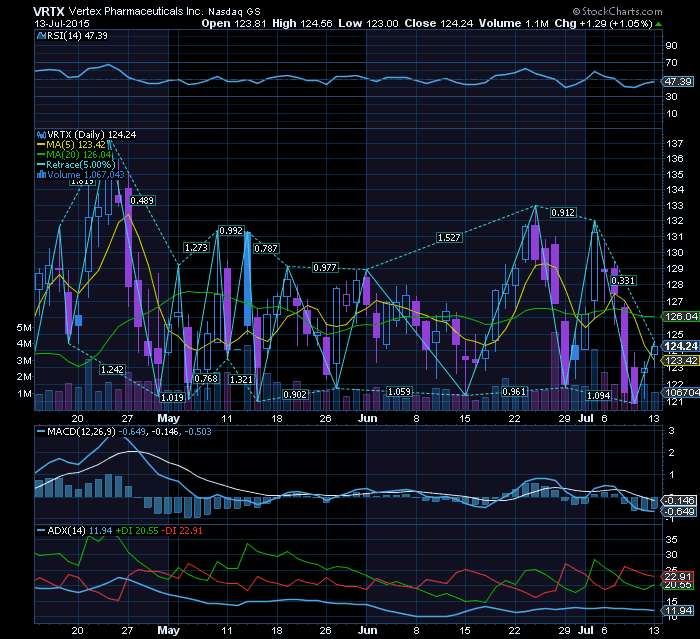Click the Low 123.00 header value
This screenshot has height=639, width=700.
tap(368, 24)
